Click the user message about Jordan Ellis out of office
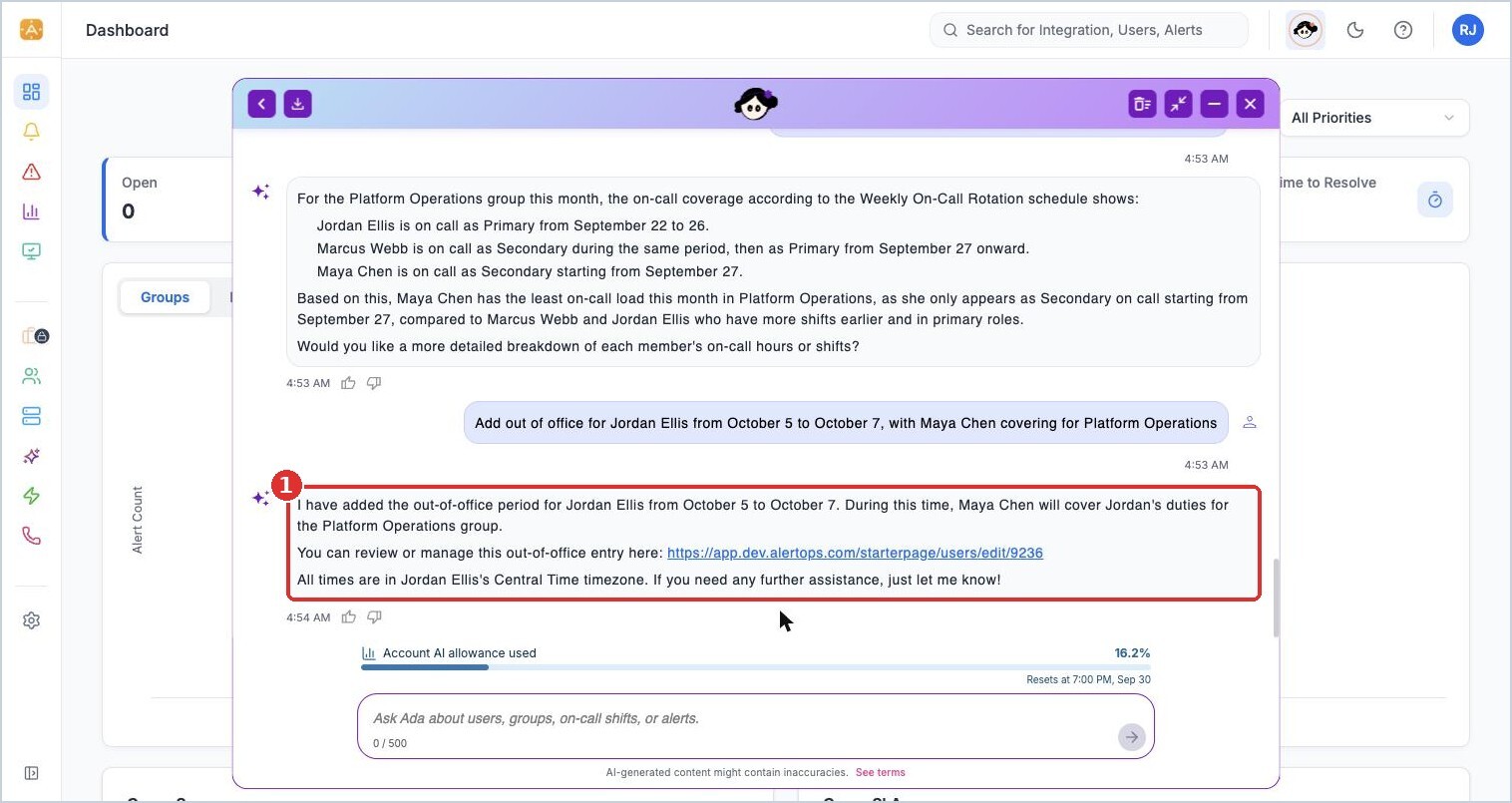Image resolution: width=1512 pixels, height=803 pixels. click(846, 423)
